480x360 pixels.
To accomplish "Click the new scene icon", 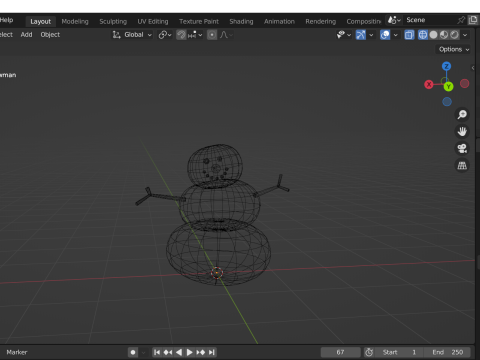I will [x=473, y=20].
